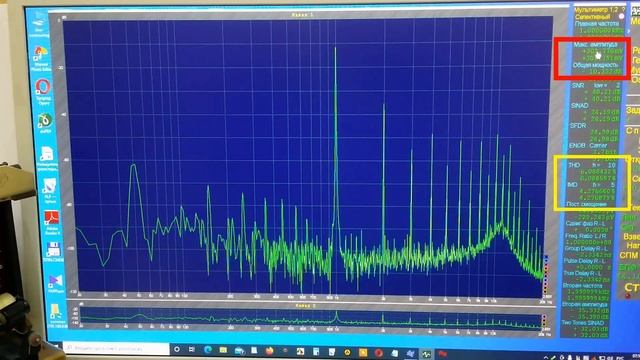
Task: Click the SFDR label
Action: (578, 125)
